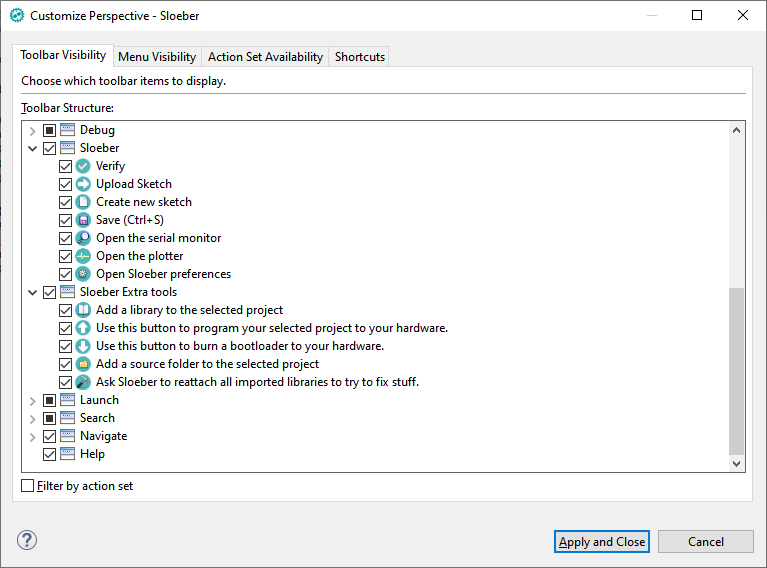Uncheck the Upload Sketch checkbox

(66, 184)
